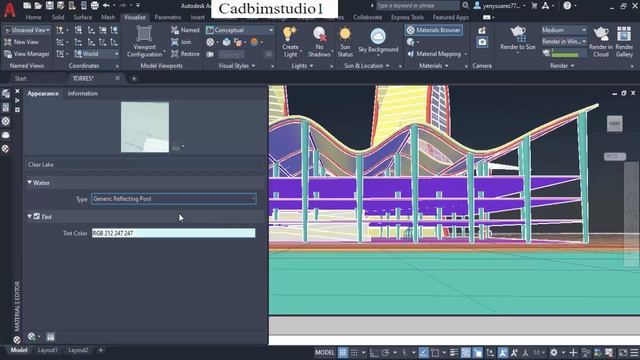Click the search magnifier icon in title bar

pyautogui.click(x=466, y=6)
